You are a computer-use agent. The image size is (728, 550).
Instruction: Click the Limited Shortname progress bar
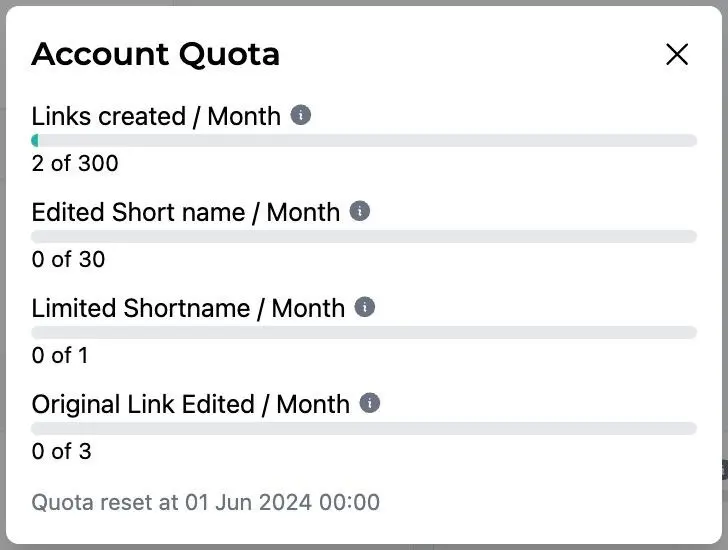(364, 333)
